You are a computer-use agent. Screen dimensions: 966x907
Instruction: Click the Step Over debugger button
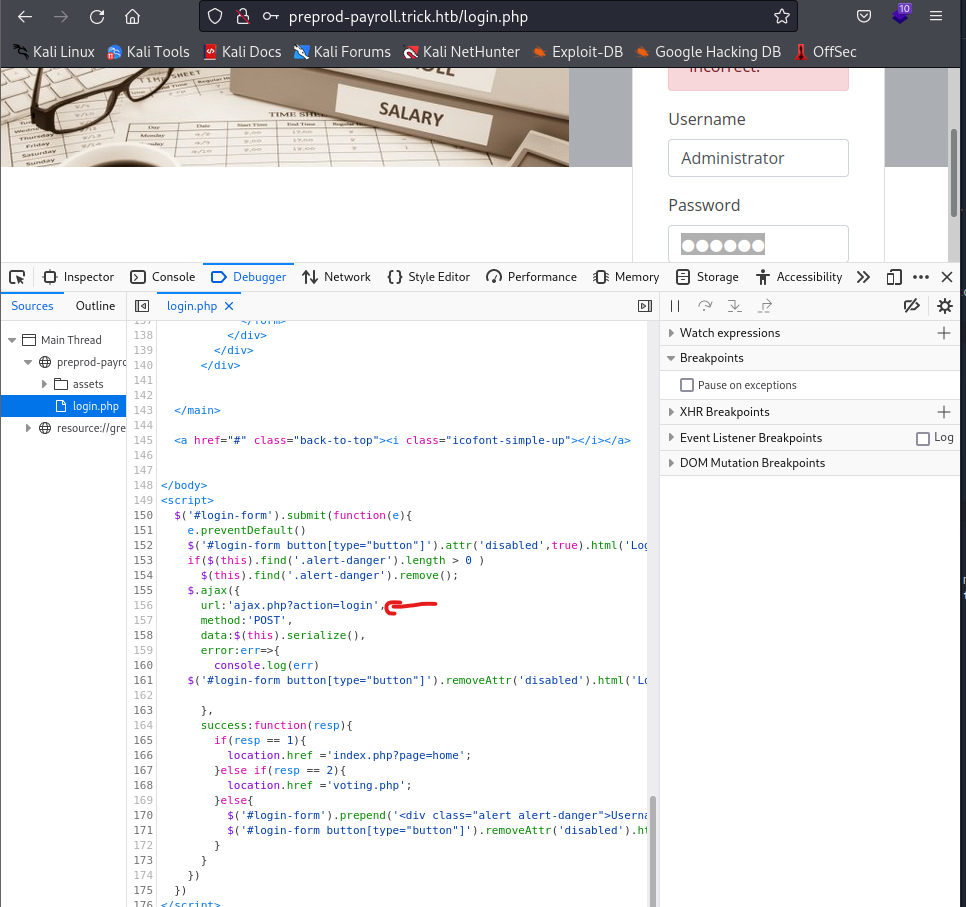[705, 306]
